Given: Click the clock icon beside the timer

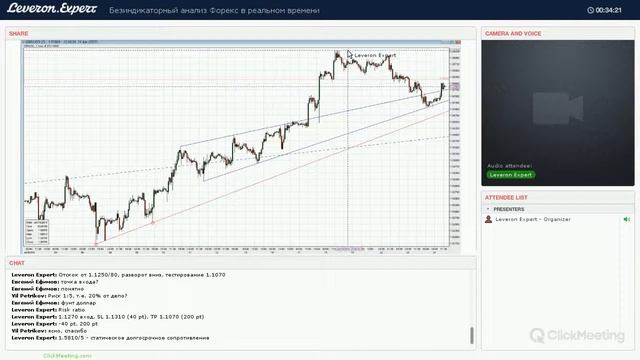Looking at the screenshot, I should [x=590, y=10].
